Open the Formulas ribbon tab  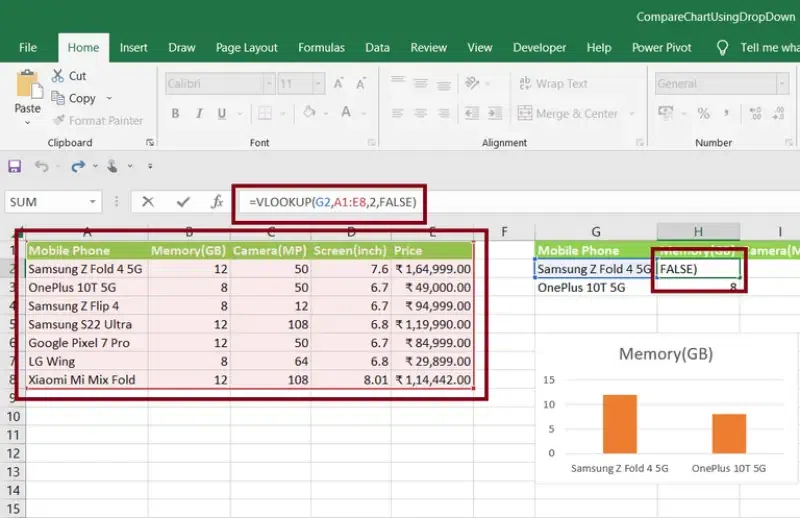pos(321,47)
